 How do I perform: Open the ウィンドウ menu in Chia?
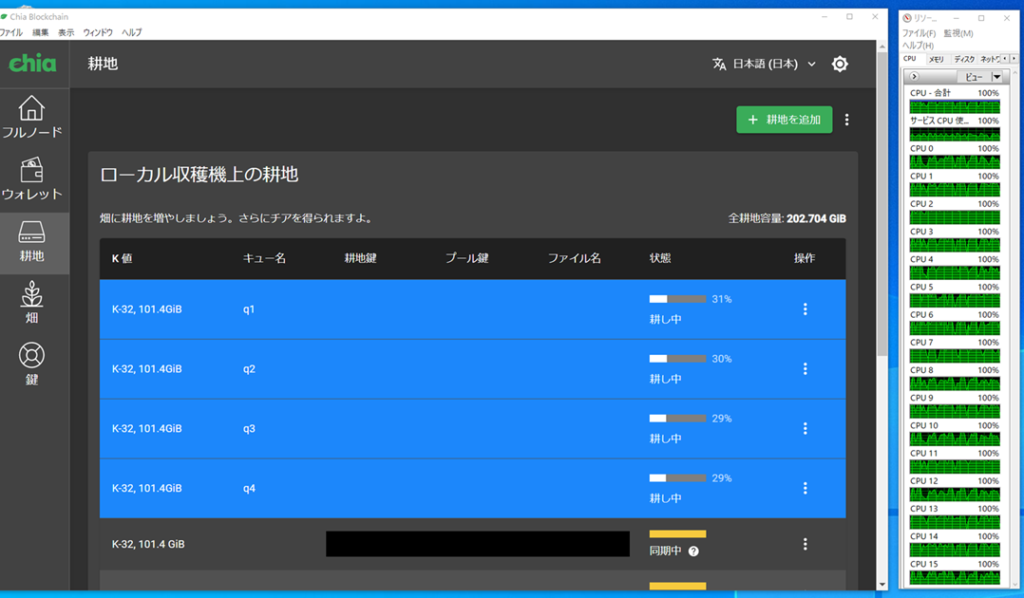pos(98,32)
